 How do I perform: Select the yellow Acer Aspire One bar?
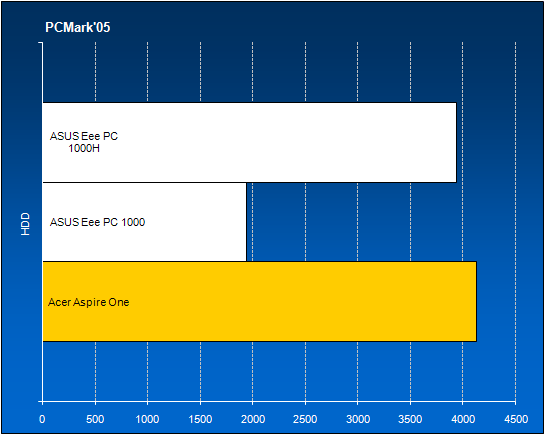[x=260, y=302]
